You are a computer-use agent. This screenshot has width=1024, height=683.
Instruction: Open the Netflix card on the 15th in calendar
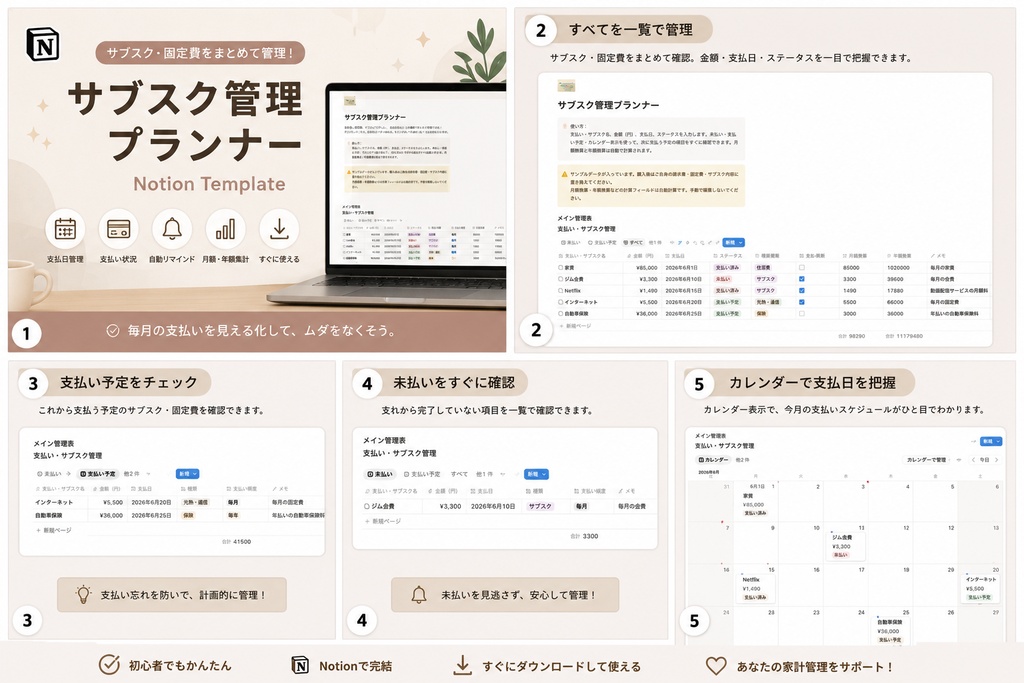756,588
